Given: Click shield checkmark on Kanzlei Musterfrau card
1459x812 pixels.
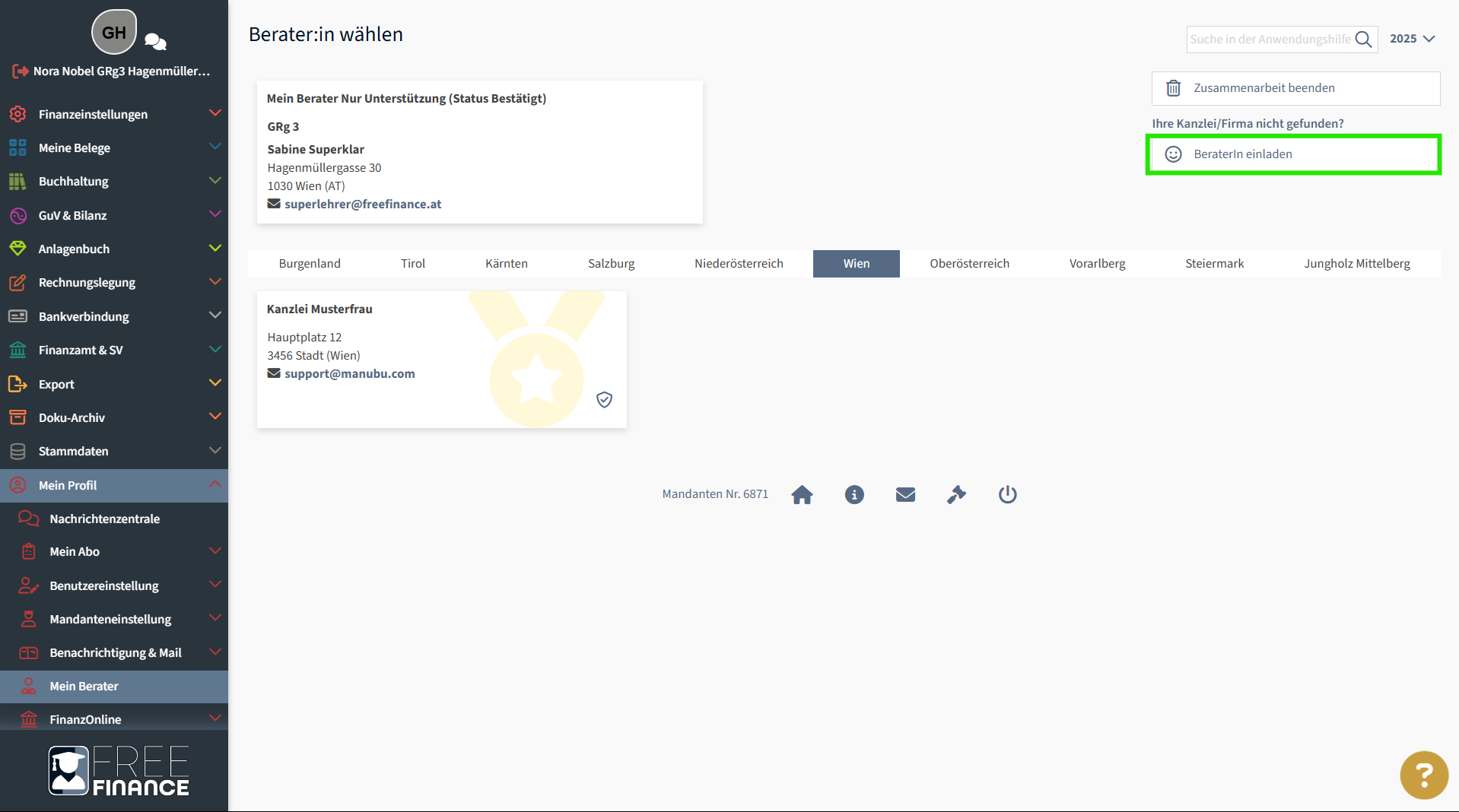Looking at the screenshot, I should pos(604,400).
